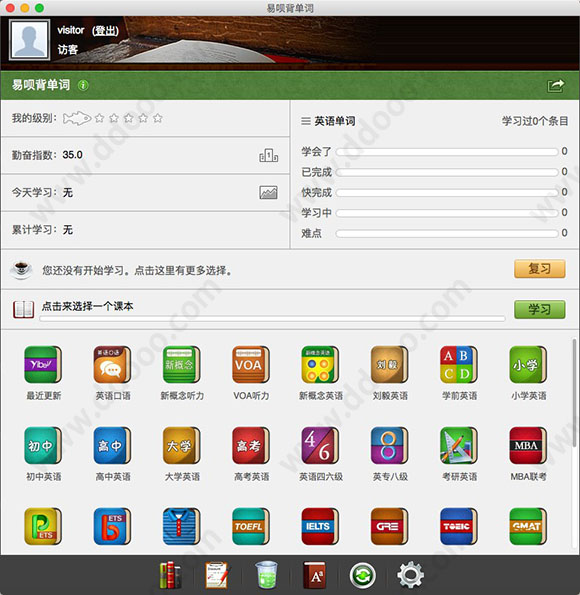
Task: Click the 登出 logout link
Action: pyautogui.click(x=106, y=30)
